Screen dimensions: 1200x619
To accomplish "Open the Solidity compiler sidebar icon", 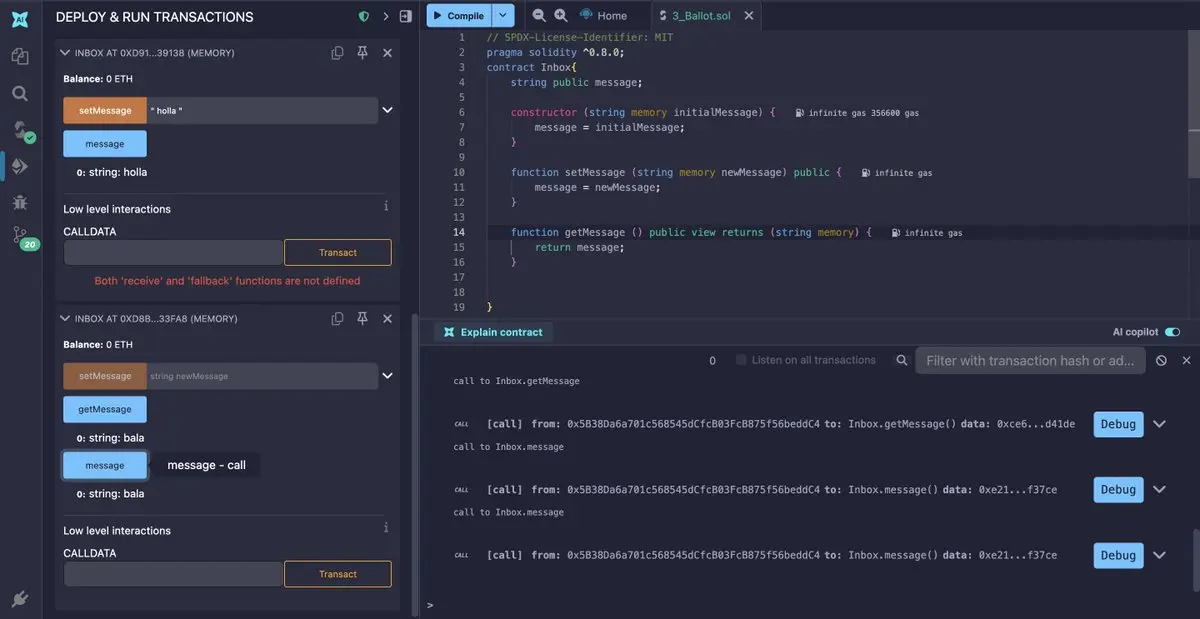I will pos(20,130).
